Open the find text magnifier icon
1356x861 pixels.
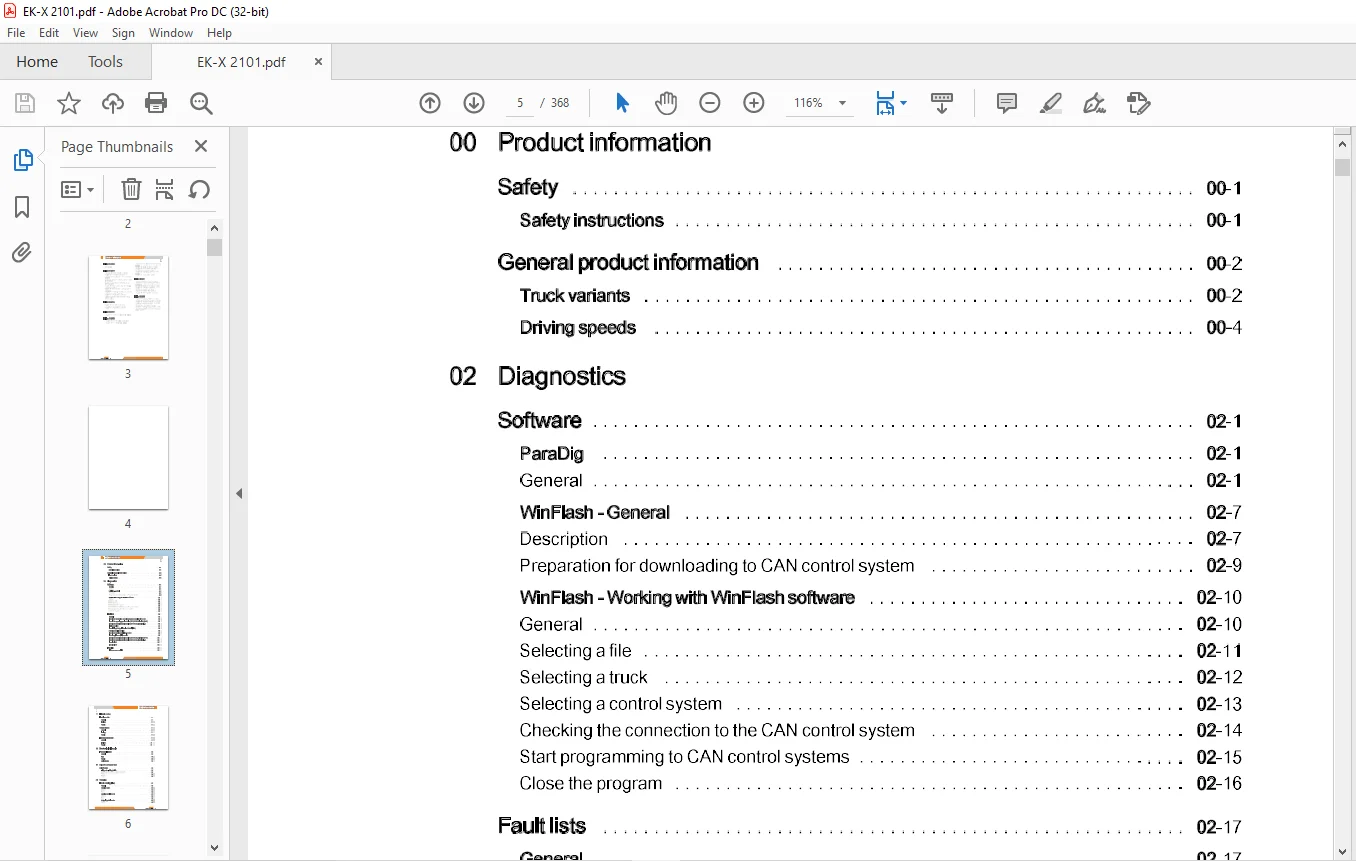coord(201,103)
